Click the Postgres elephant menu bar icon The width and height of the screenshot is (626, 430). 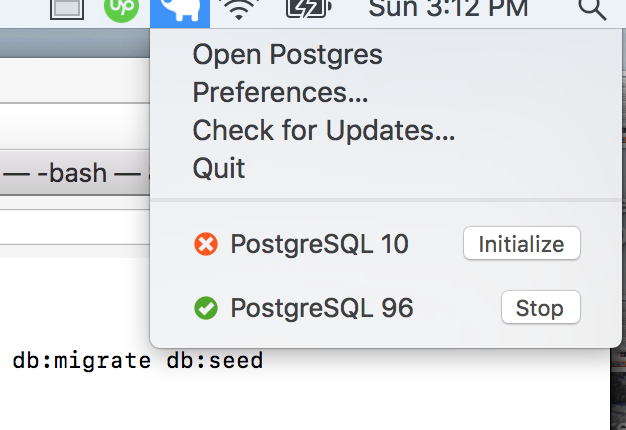[179, 10]
